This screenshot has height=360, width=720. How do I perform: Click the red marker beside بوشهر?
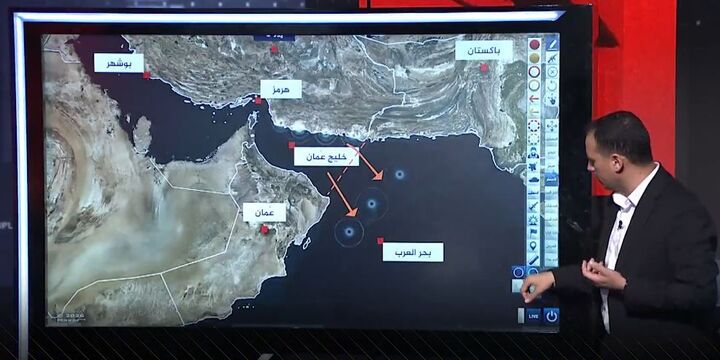coord(147,75)
